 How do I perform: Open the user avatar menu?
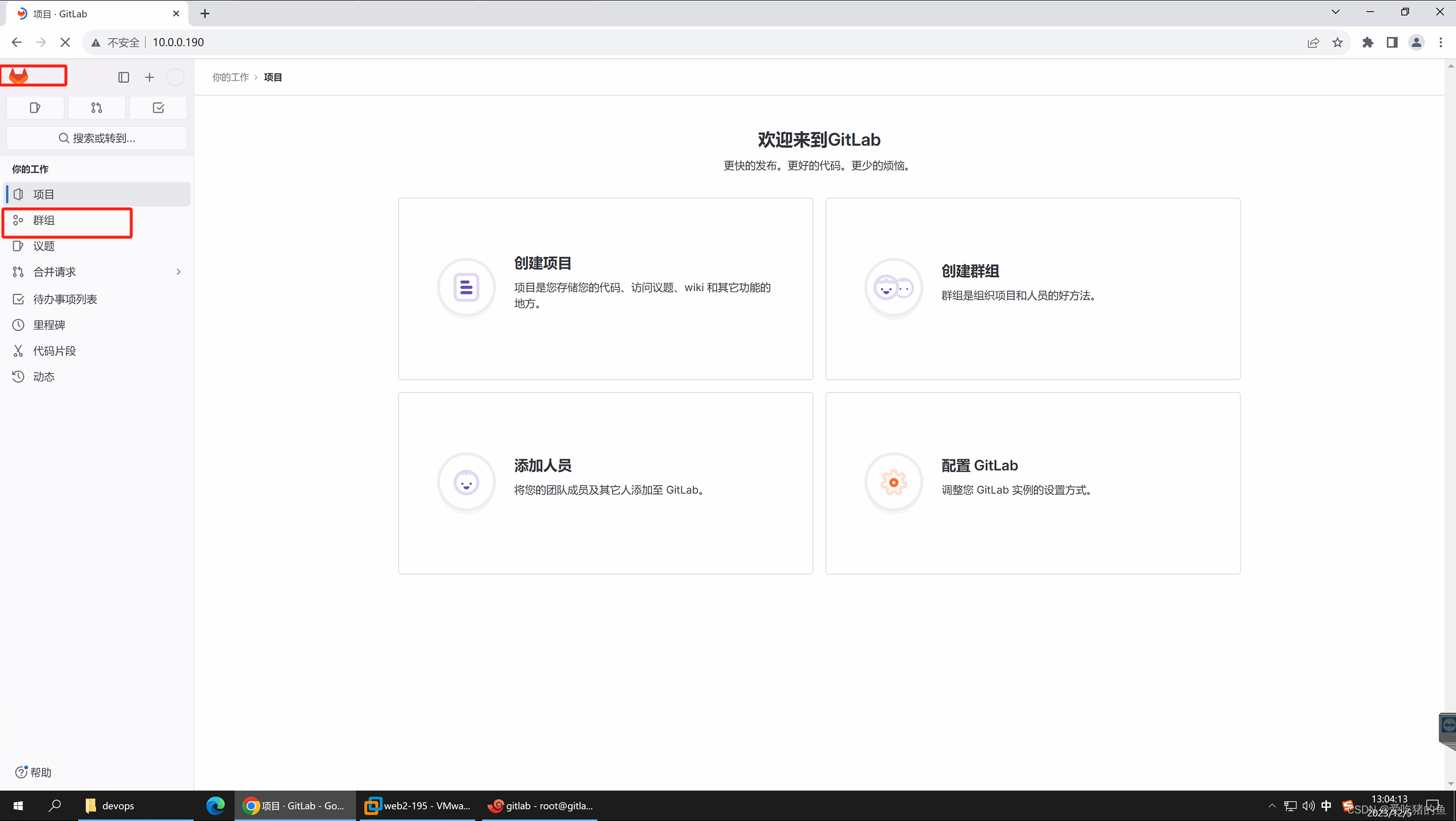pos(175,77)
